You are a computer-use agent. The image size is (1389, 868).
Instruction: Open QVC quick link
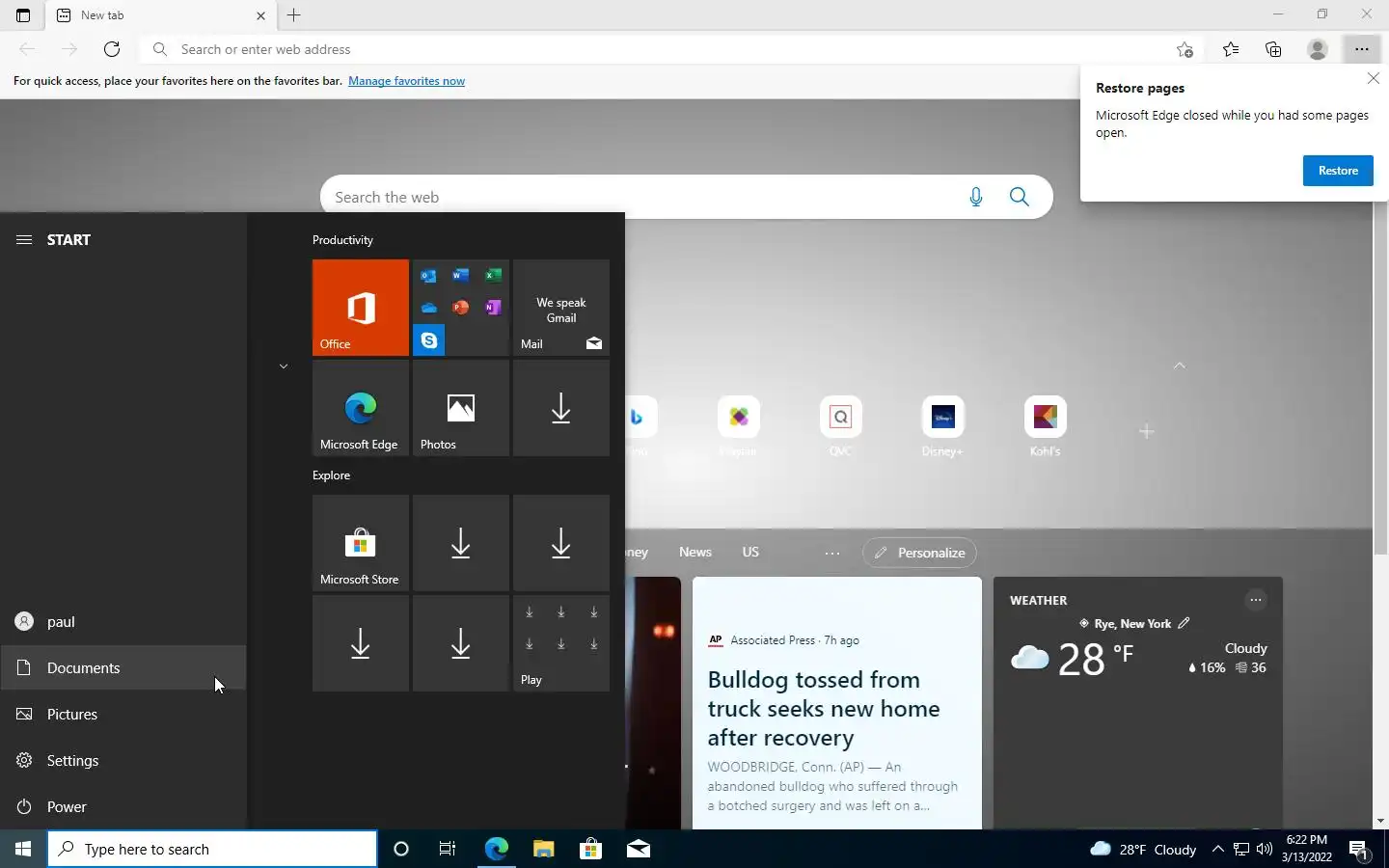[840, 426]
